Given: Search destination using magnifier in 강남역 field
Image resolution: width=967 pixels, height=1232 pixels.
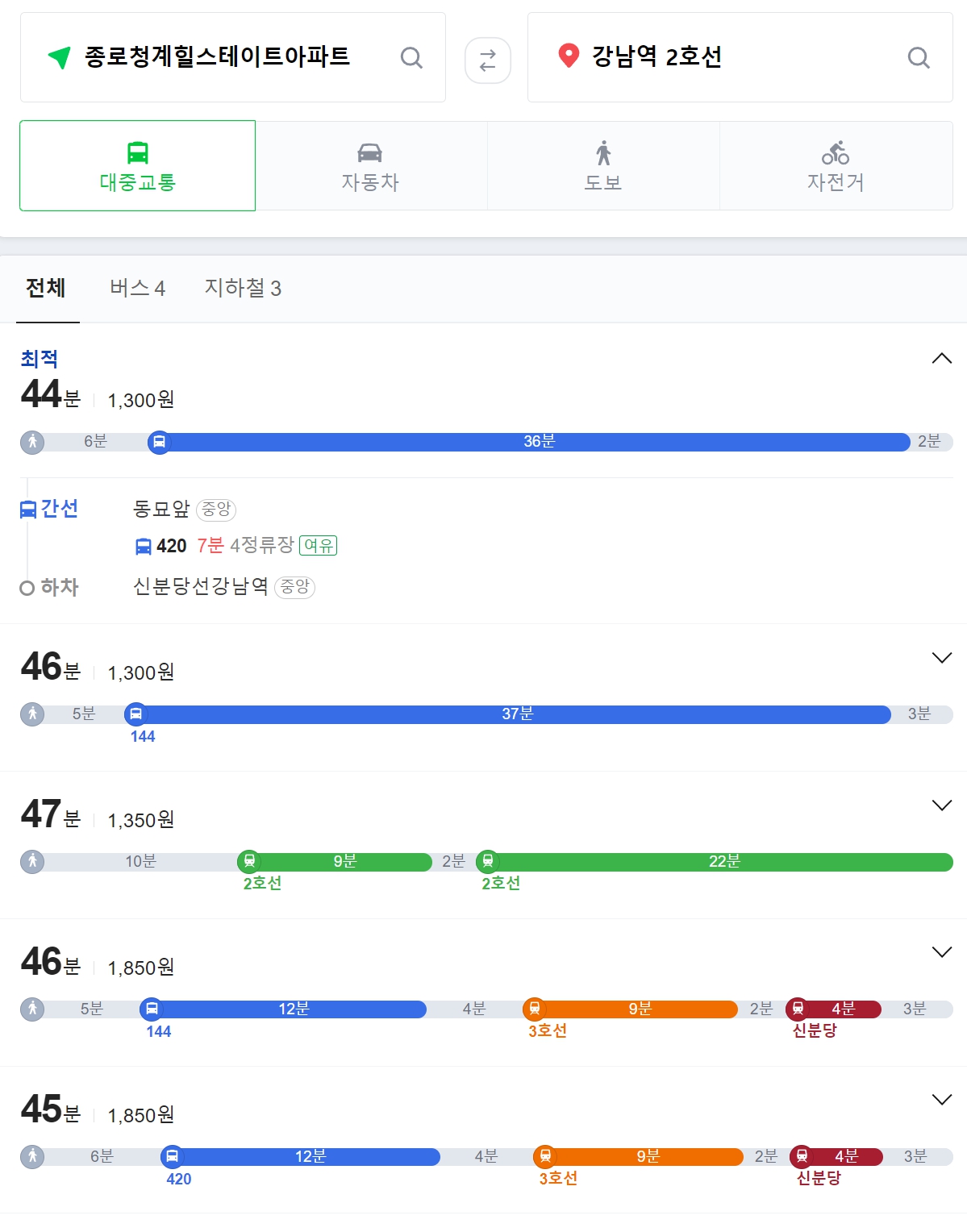Looking at the screenshot, I should [x=919, y=57].
